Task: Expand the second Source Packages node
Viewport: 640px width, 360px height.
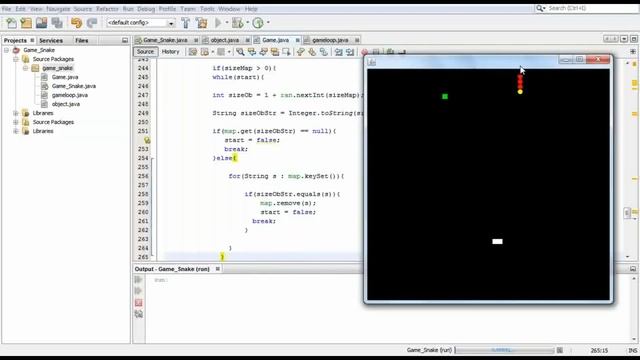Action: pos(16,122)
